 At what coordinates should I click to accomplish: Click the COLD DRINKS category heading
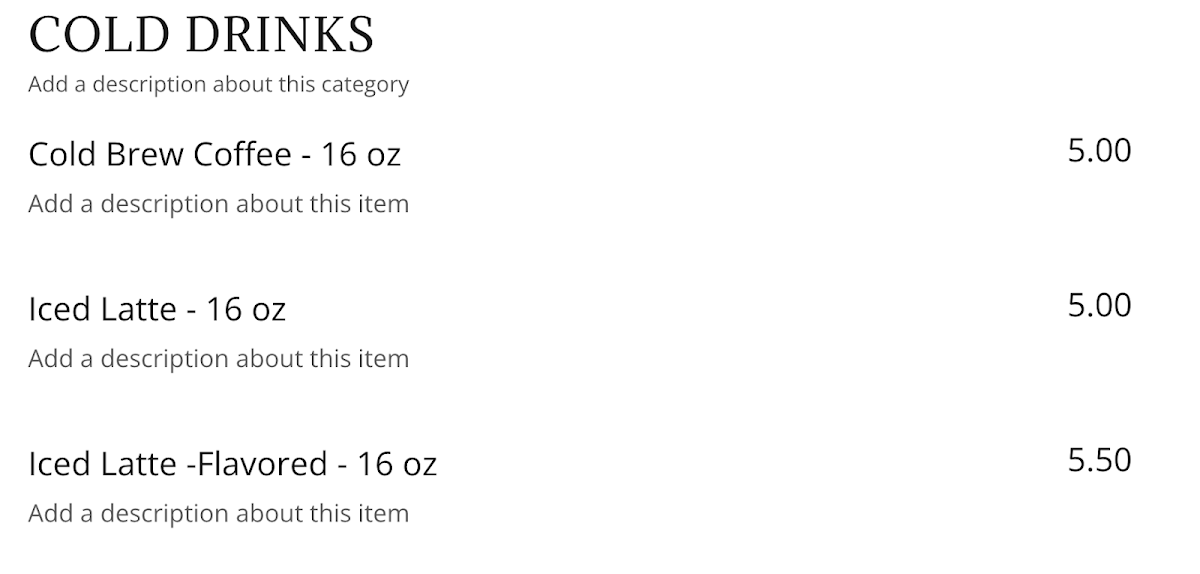pos(201,35)
